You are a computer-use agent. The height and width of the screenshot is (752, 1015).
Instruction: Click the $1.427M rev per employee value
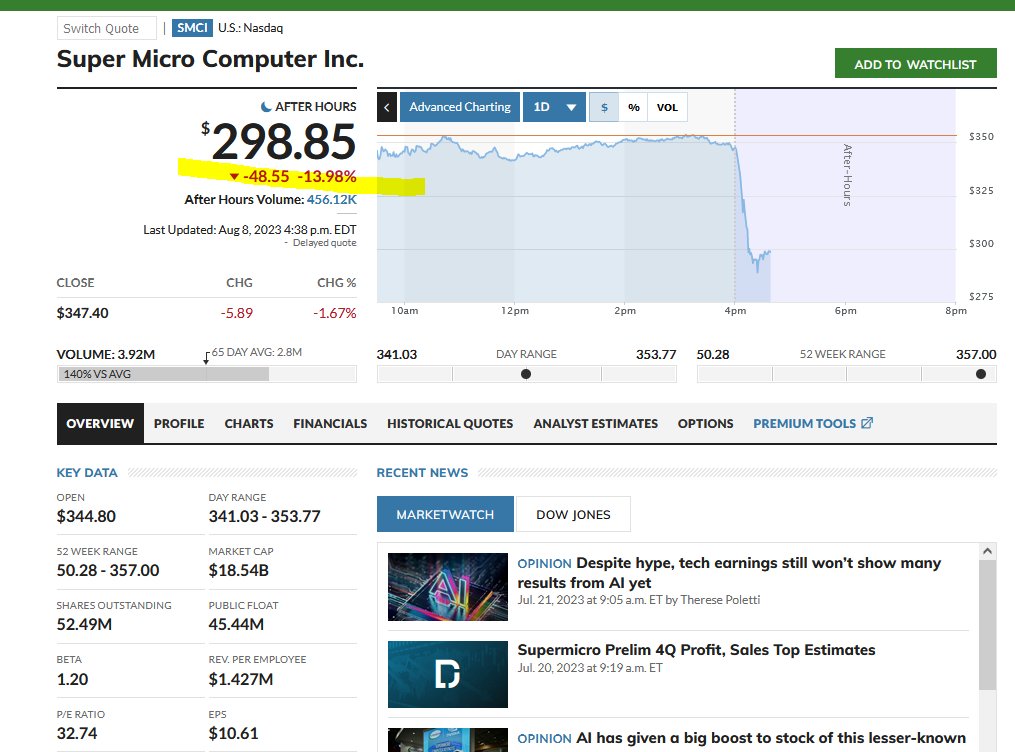pyautogui.click(x=241, y=680)
